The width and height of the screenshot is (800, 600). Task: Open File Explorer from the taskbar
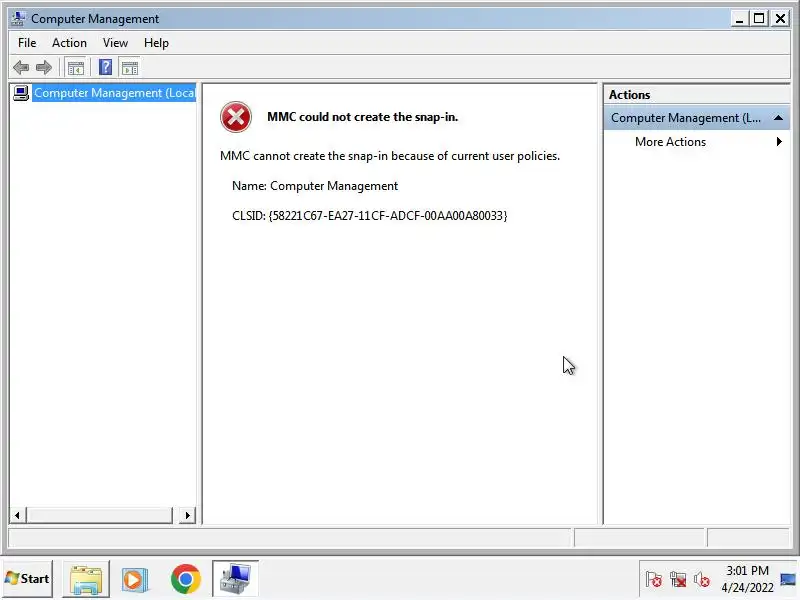[86, 580]
